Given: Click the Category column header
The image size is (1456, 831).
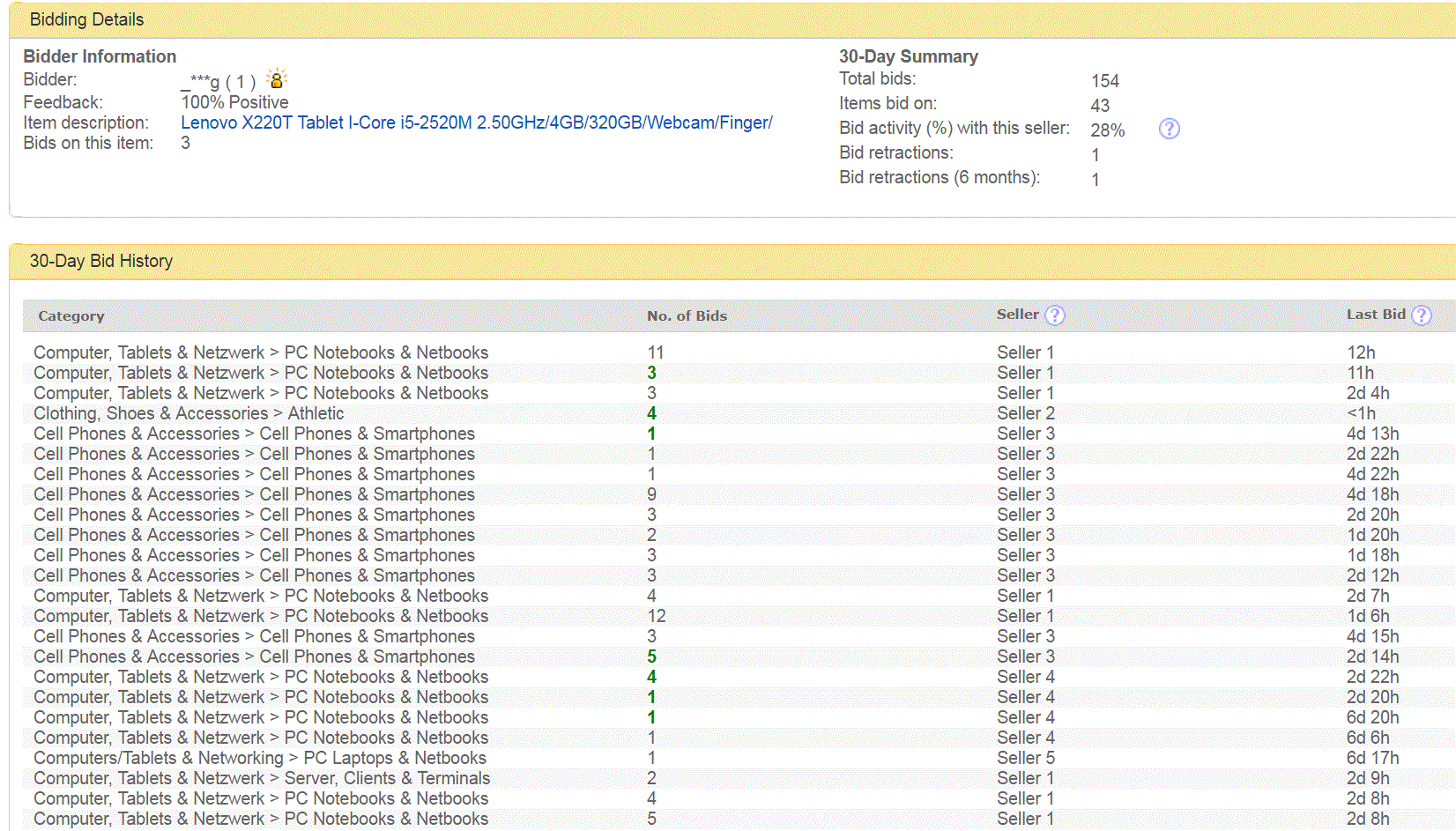Looking at the screenshot, I should [71, 315].
